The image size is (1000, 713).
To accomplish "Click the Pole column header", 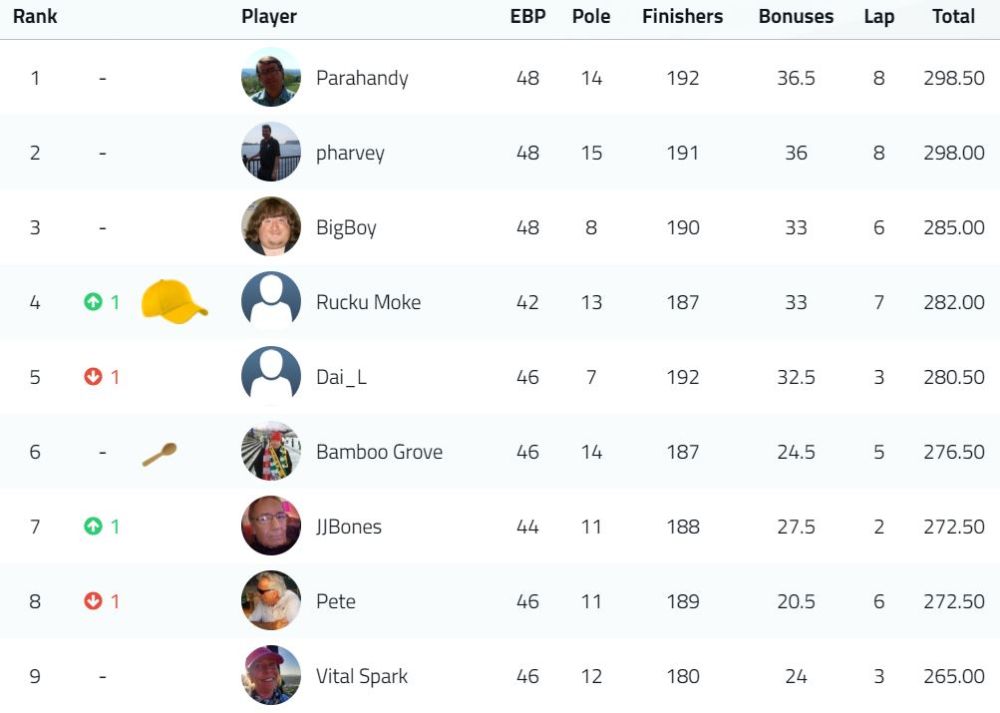I will click(x=591, y=16).
